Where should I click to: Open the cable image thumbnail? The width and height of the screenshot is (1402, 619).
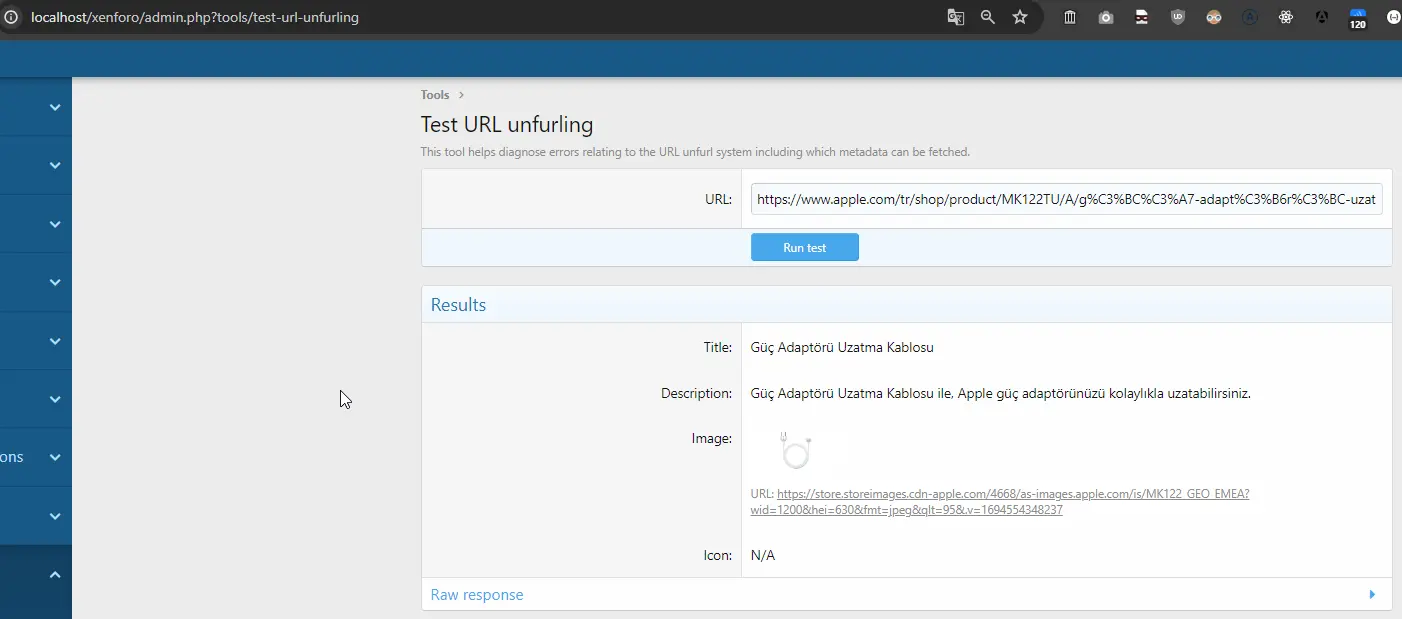click(x=795, y=451)
